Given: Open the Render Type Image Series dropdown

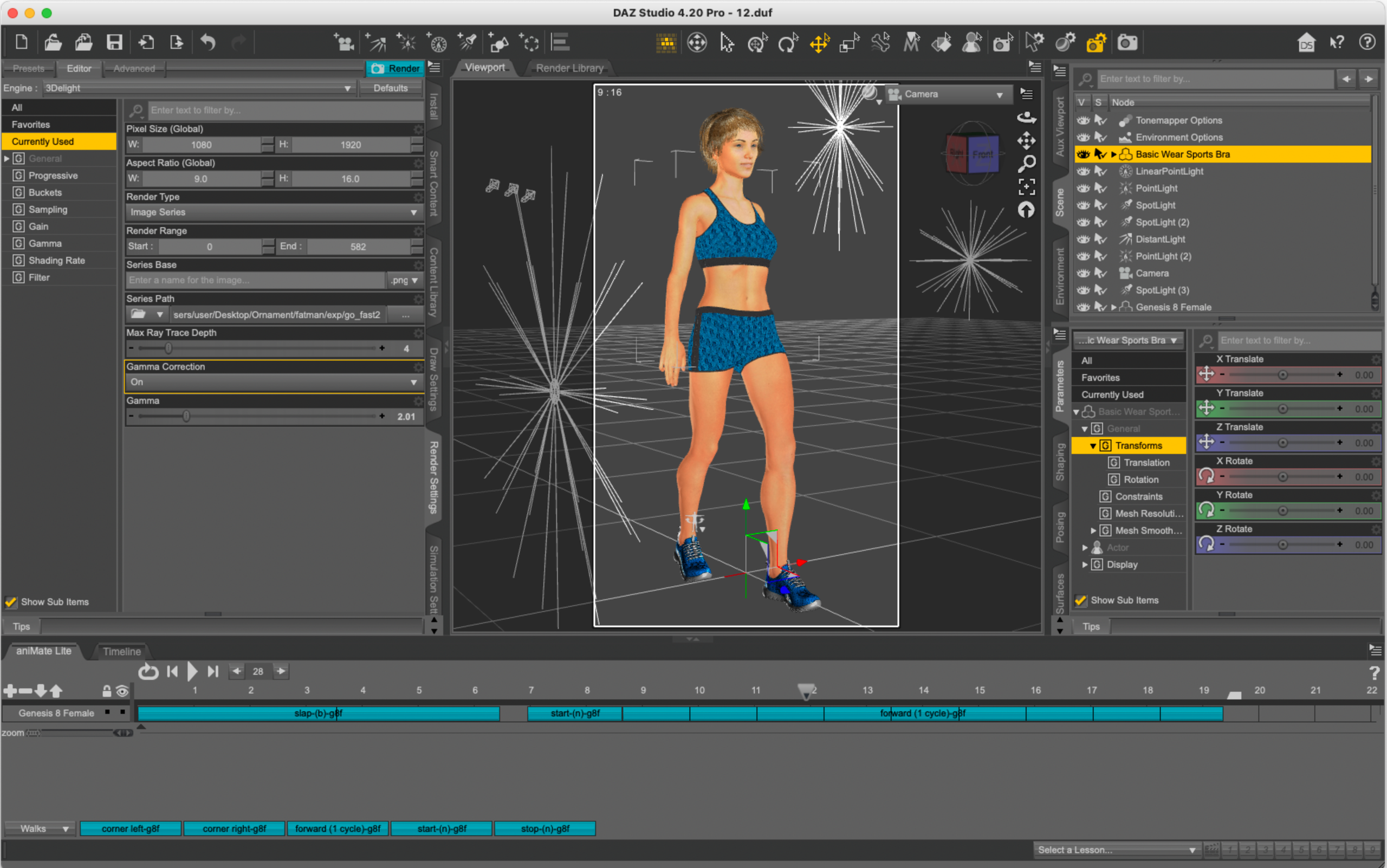Looking at the screenshot, I should 274,212.
